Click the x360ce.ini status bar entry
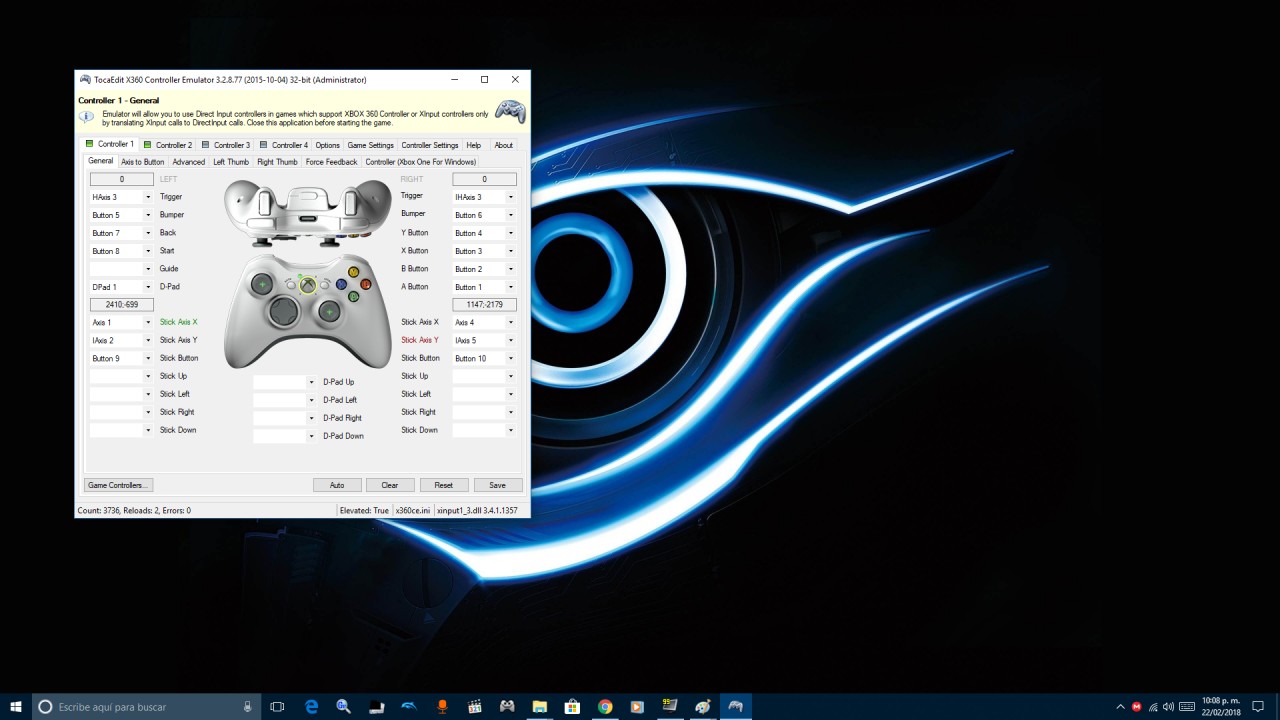 (413, 510)
